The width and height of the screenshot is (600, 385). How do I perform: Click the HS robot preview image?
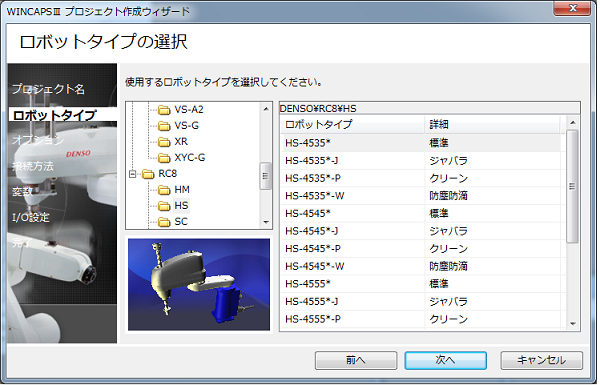[199, 285]
